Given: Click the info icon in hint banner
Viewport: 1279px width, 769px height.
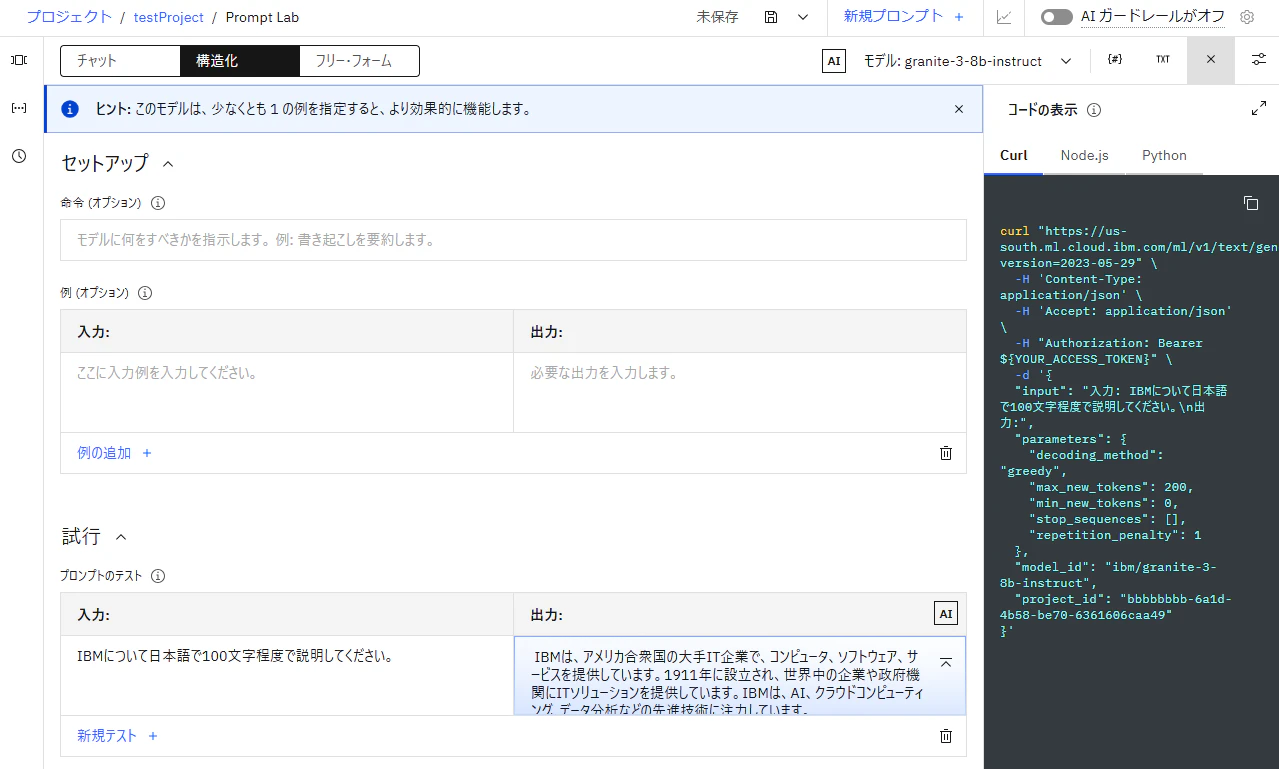Looking at the screenshot, I should pyautogui.click(x=70, y=109).
